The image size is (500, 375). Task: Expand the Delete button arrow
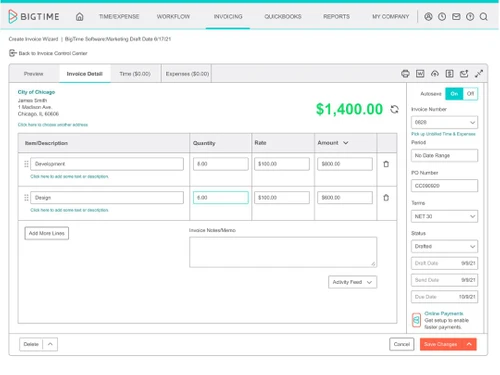[50, 344]
